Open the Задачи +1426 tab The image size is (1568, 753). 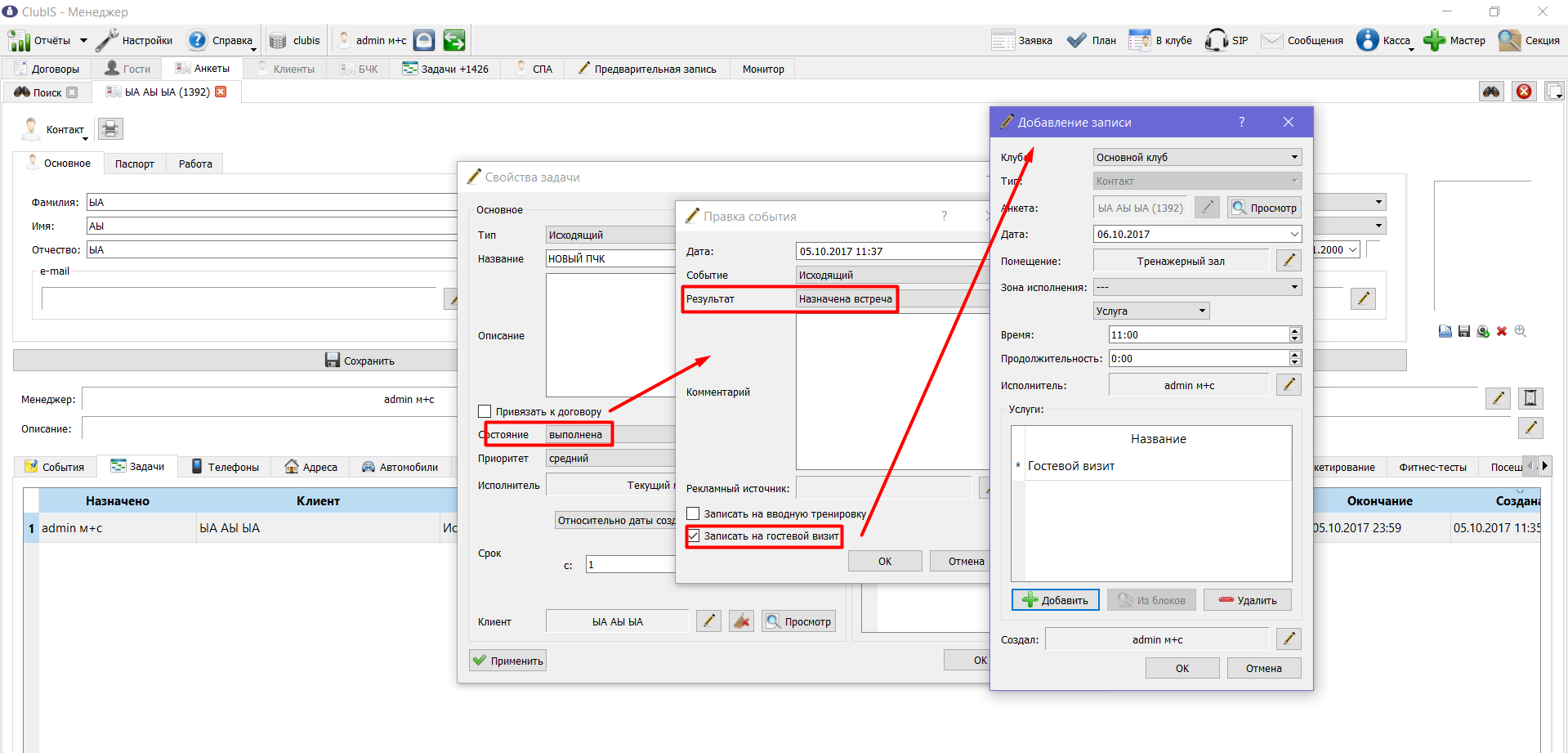click(445, 69)
